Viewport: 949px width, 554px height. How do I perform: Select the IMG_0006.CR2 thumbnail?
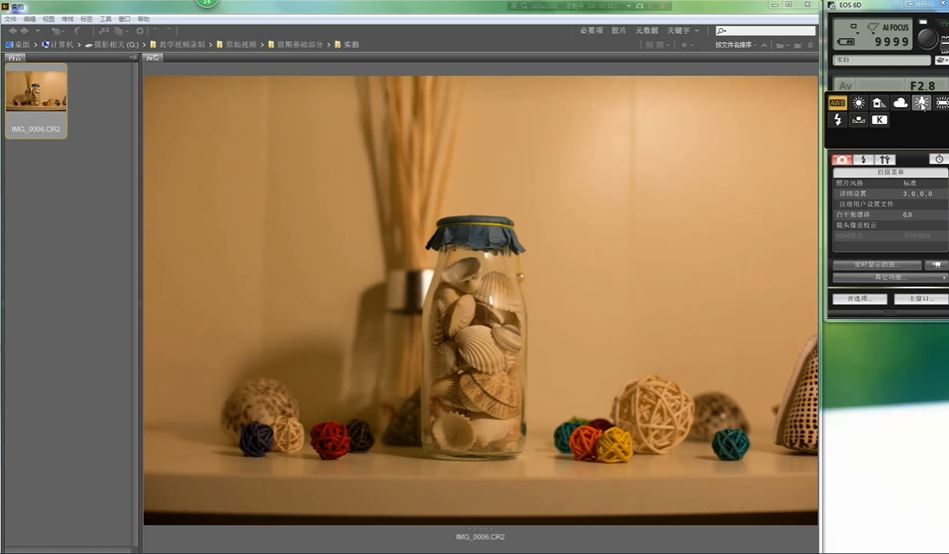[36, 101]
